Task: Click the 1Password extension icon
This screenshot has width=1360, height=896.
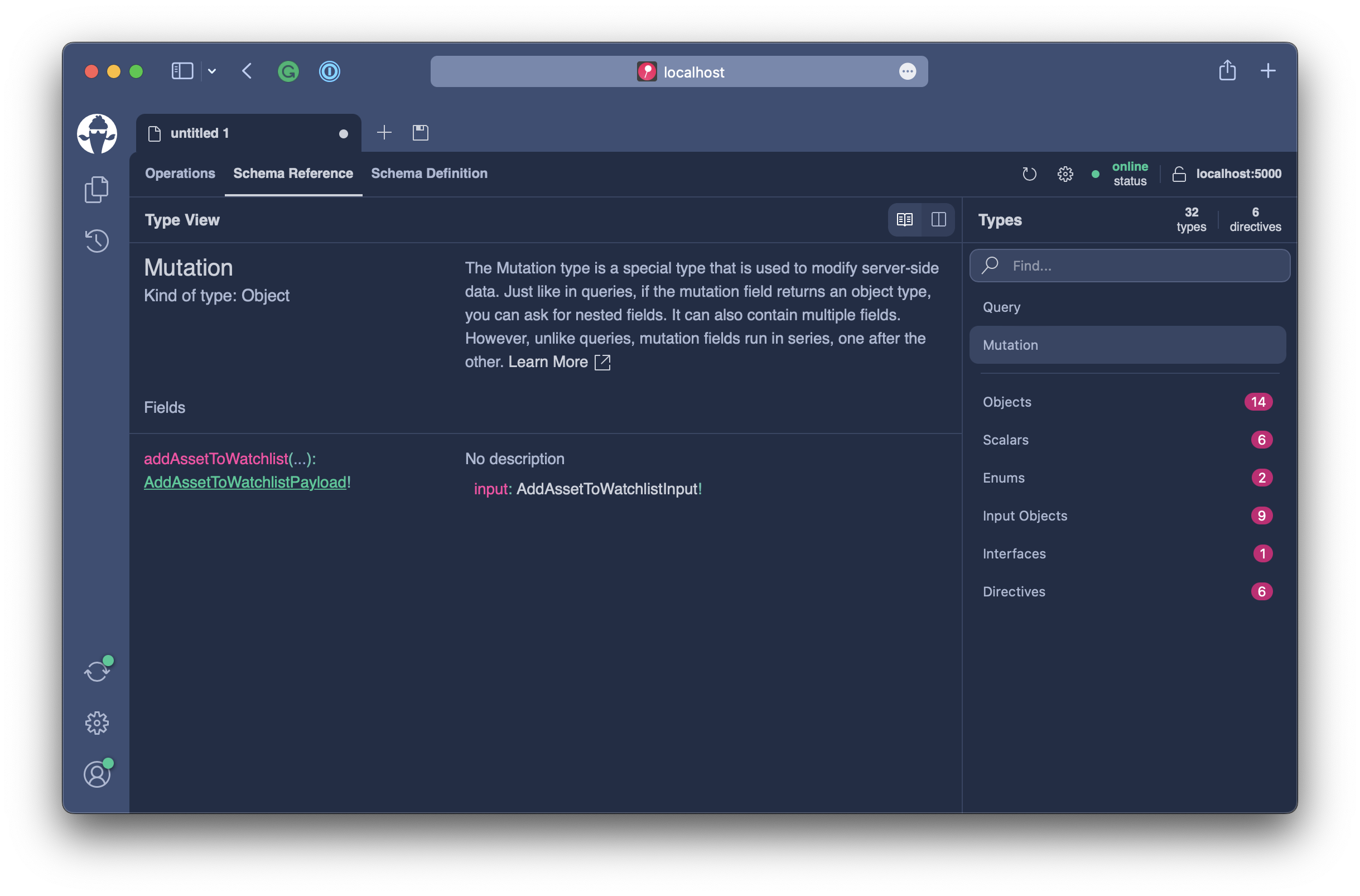Action: (x=329, y=71)
